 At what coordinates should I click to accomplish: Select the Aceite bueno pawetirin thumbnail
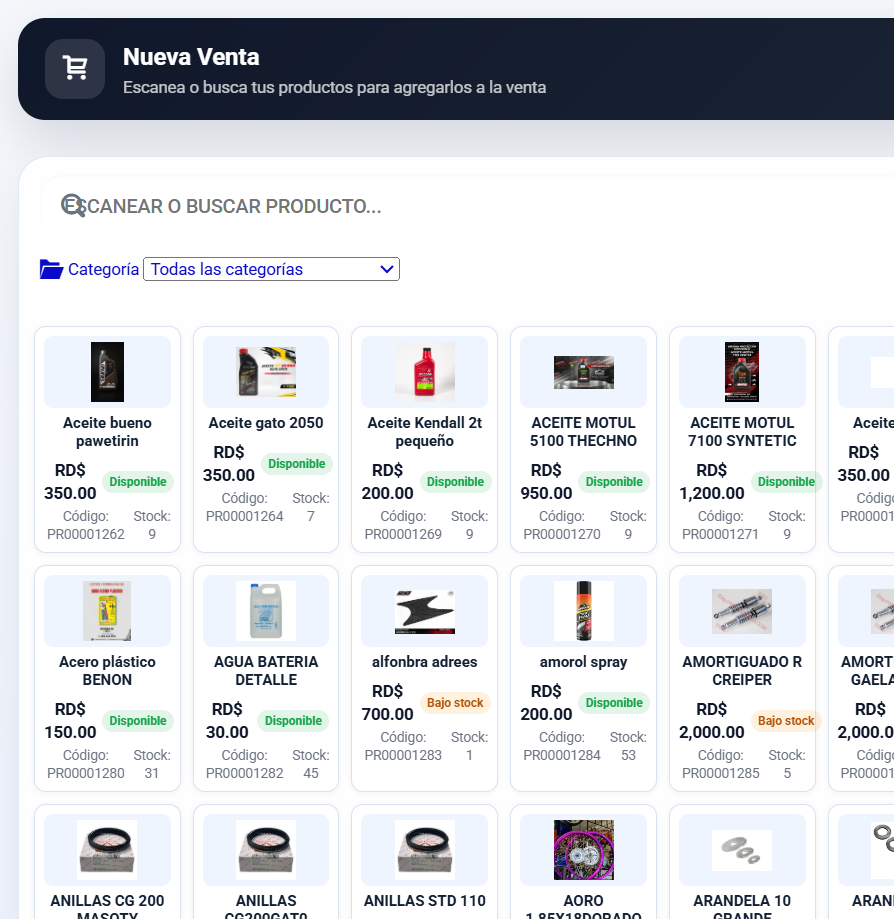[x=107, y=372]
